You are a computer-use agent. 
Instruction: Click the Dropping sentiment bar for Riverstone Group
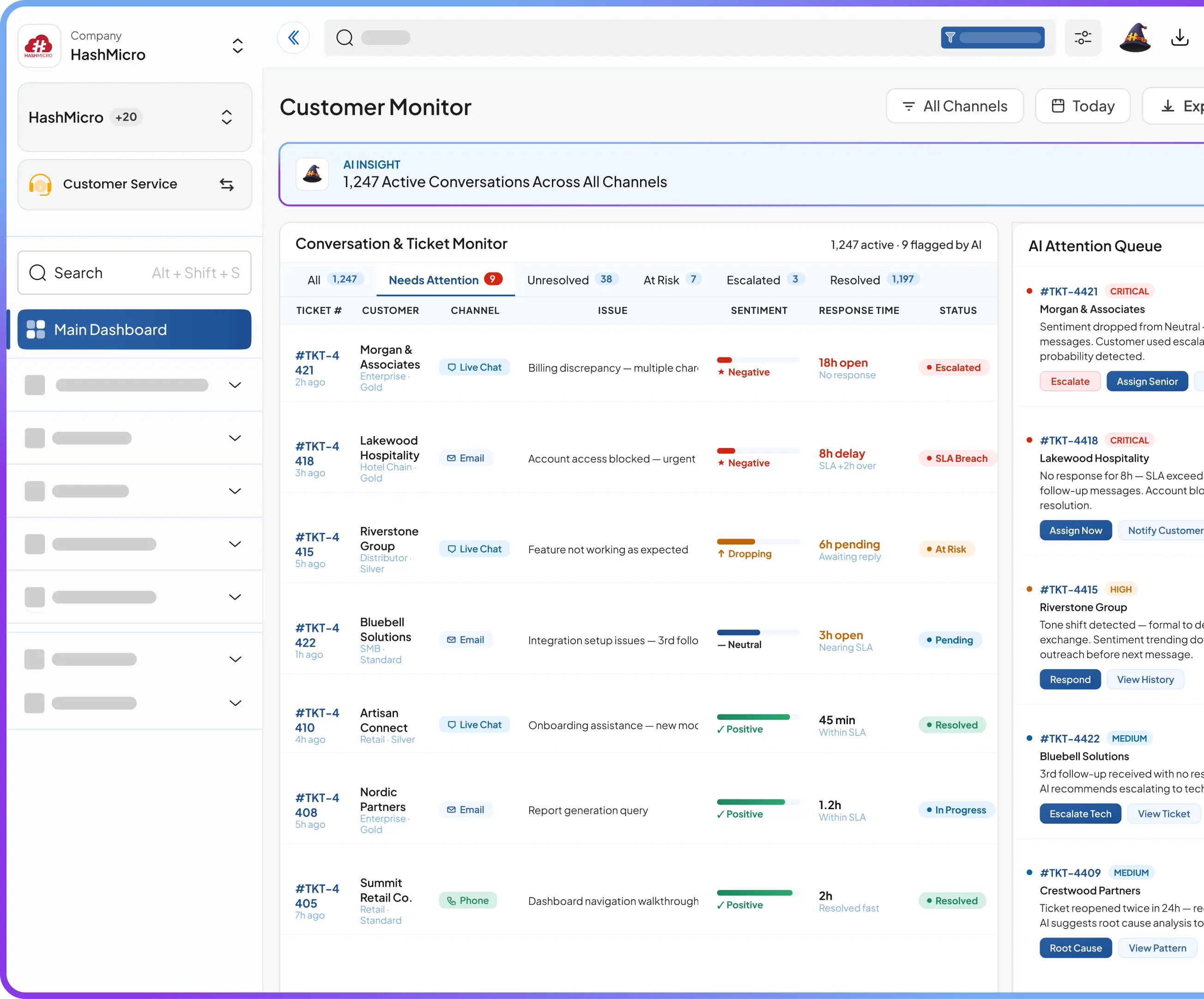758,542
